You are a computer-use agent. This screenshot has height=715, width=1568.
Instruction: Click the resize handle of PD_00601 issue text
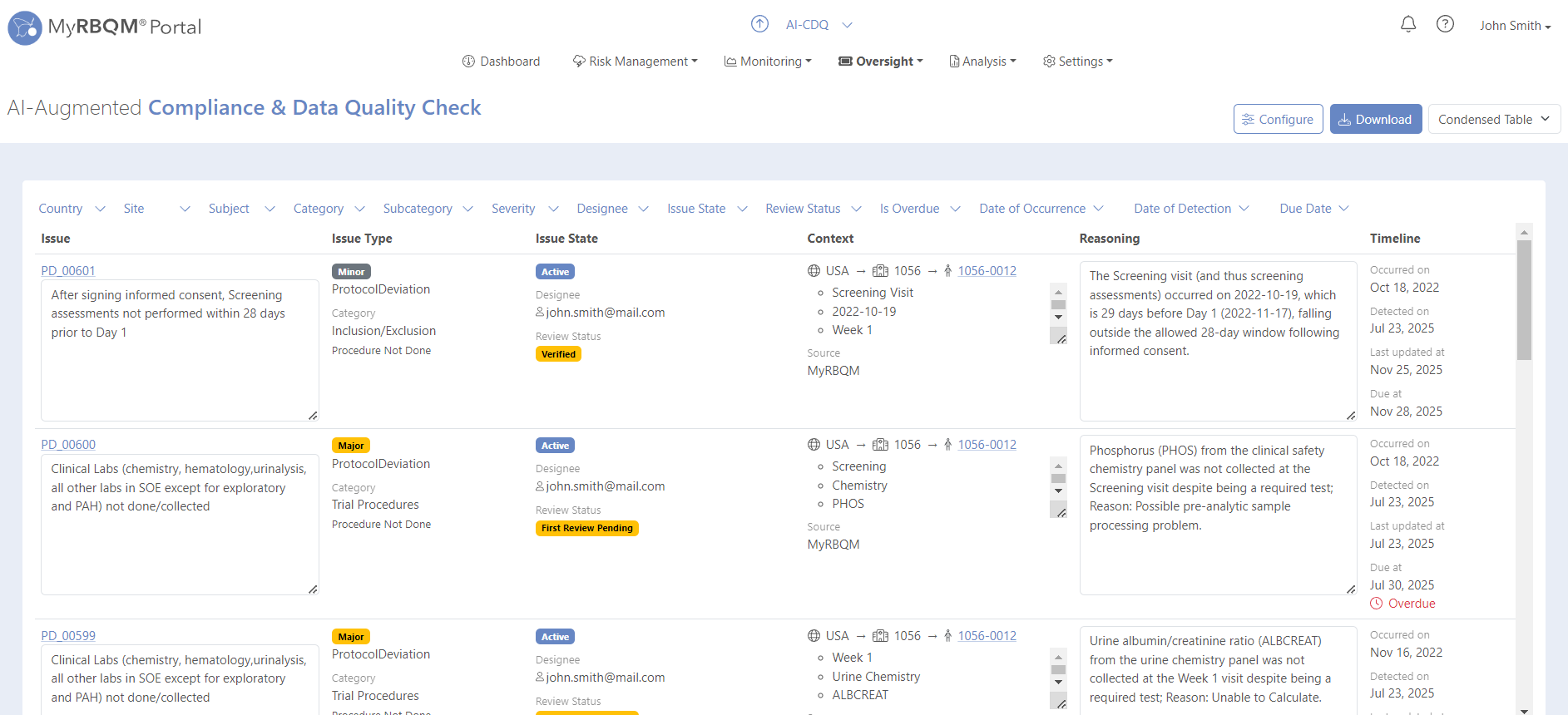coord(313,415)
